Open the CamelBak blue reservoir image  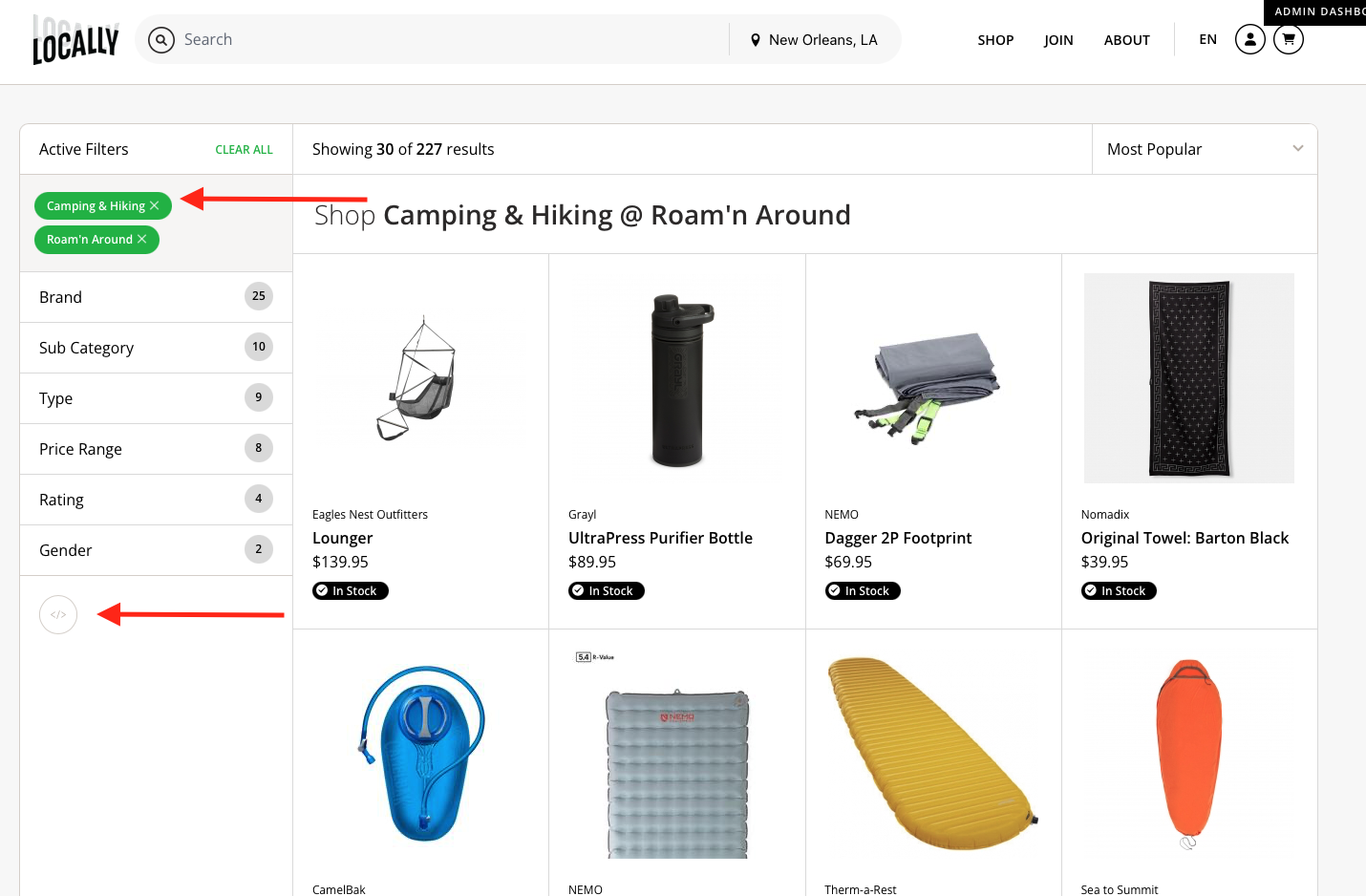pyautogui.click(x=420, y=753)
